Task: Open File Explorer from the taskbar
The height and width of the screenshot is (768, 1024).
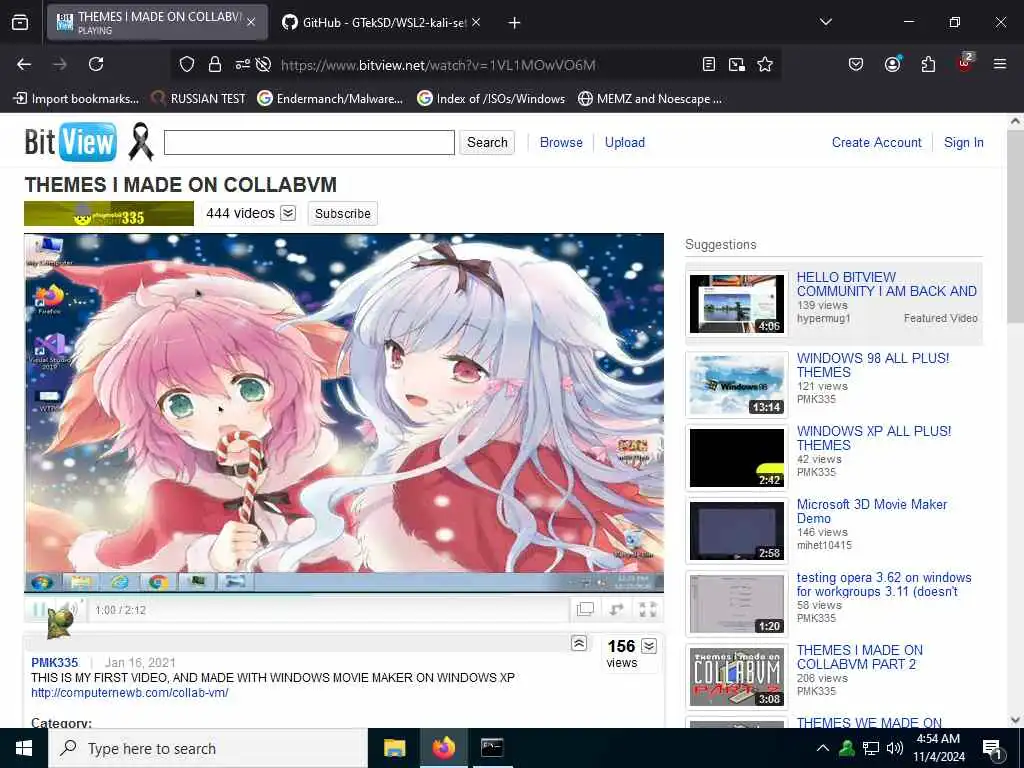Action: click(x=394, y=748)
